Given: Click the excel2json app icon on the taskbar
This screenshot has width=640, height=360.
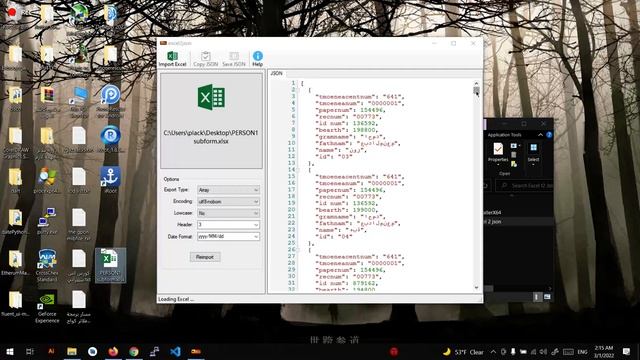Looking at the screenshot, I should (196, 351).
